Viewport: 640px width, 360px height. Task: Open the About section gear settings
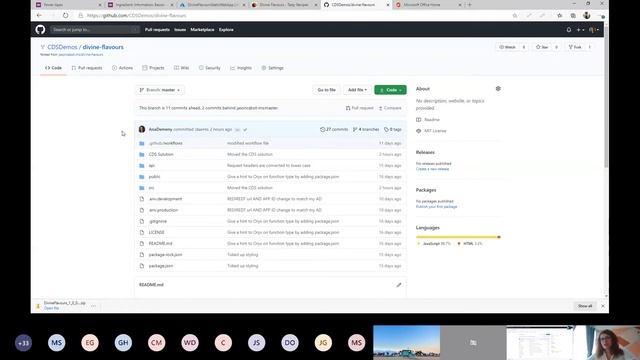(498, 89)
